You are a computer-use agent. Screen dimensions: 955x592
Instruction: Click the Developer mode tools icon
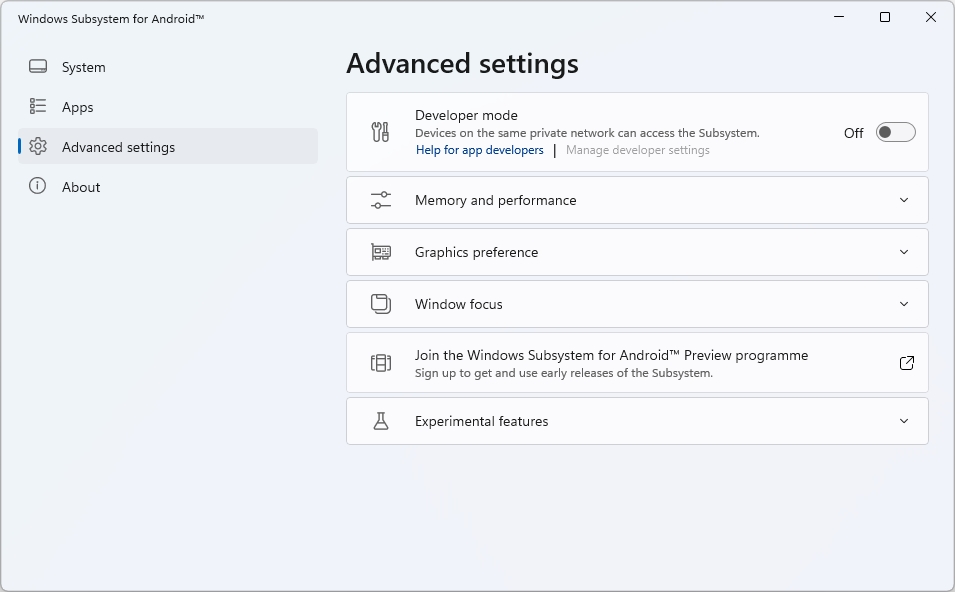(381, 132)
